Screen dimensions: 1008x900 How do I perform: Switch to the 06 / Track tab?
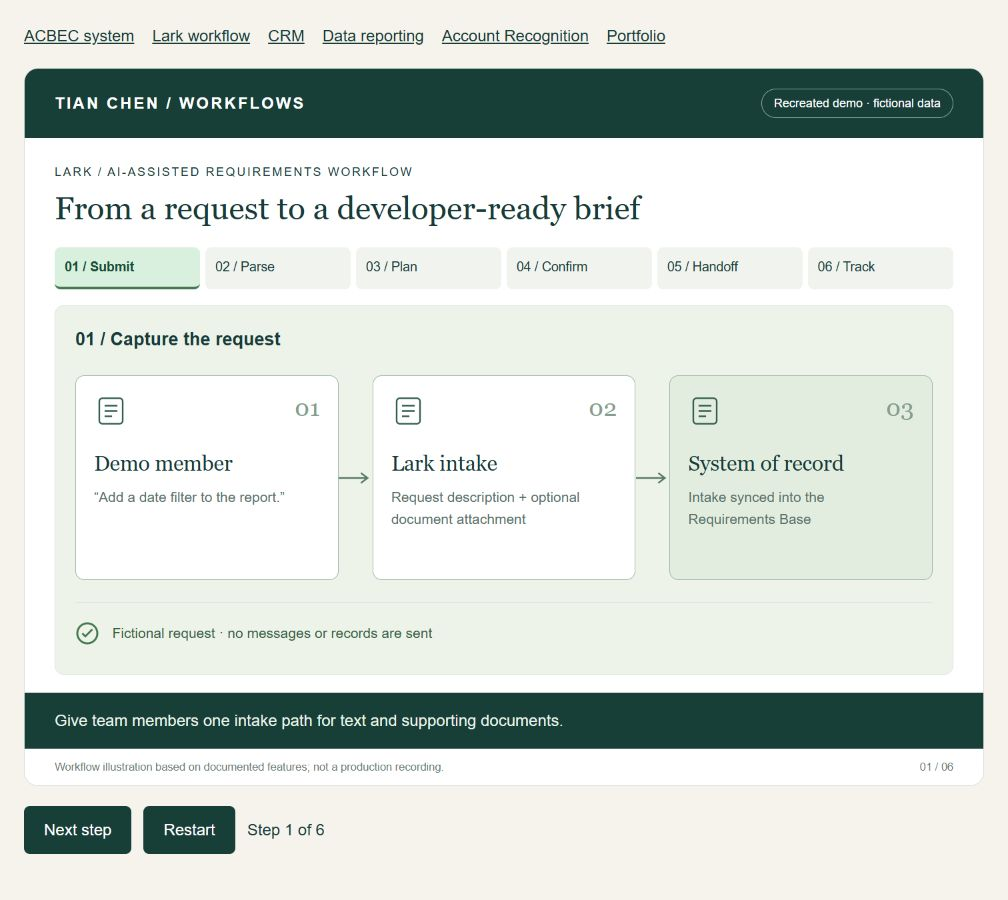[880, 267]
